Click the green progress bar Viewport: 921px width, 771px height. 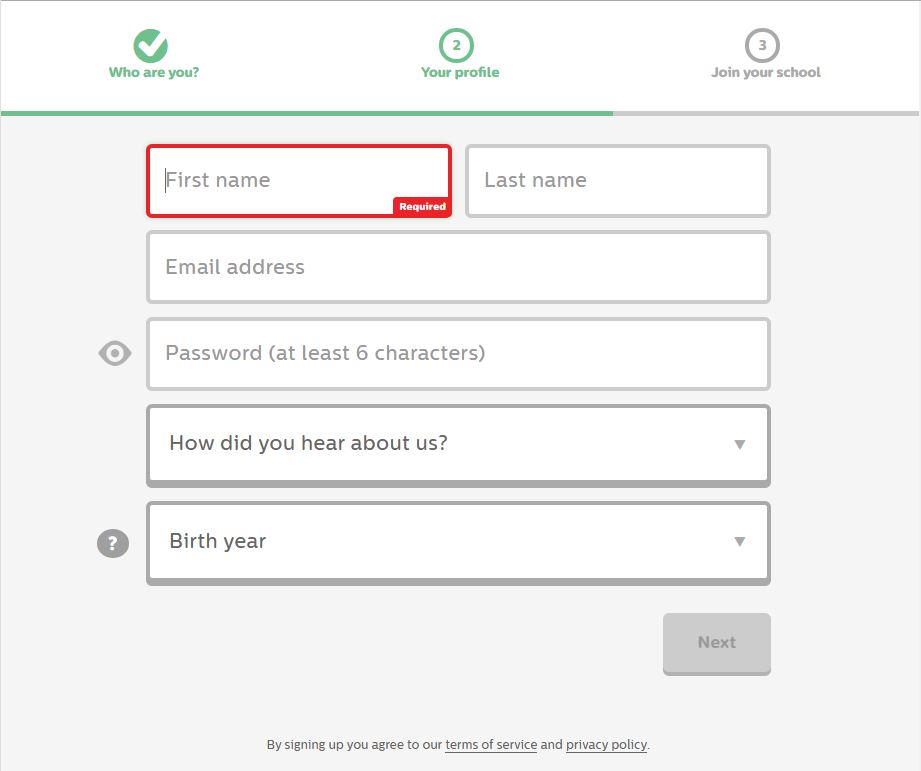tap(306, 113)
